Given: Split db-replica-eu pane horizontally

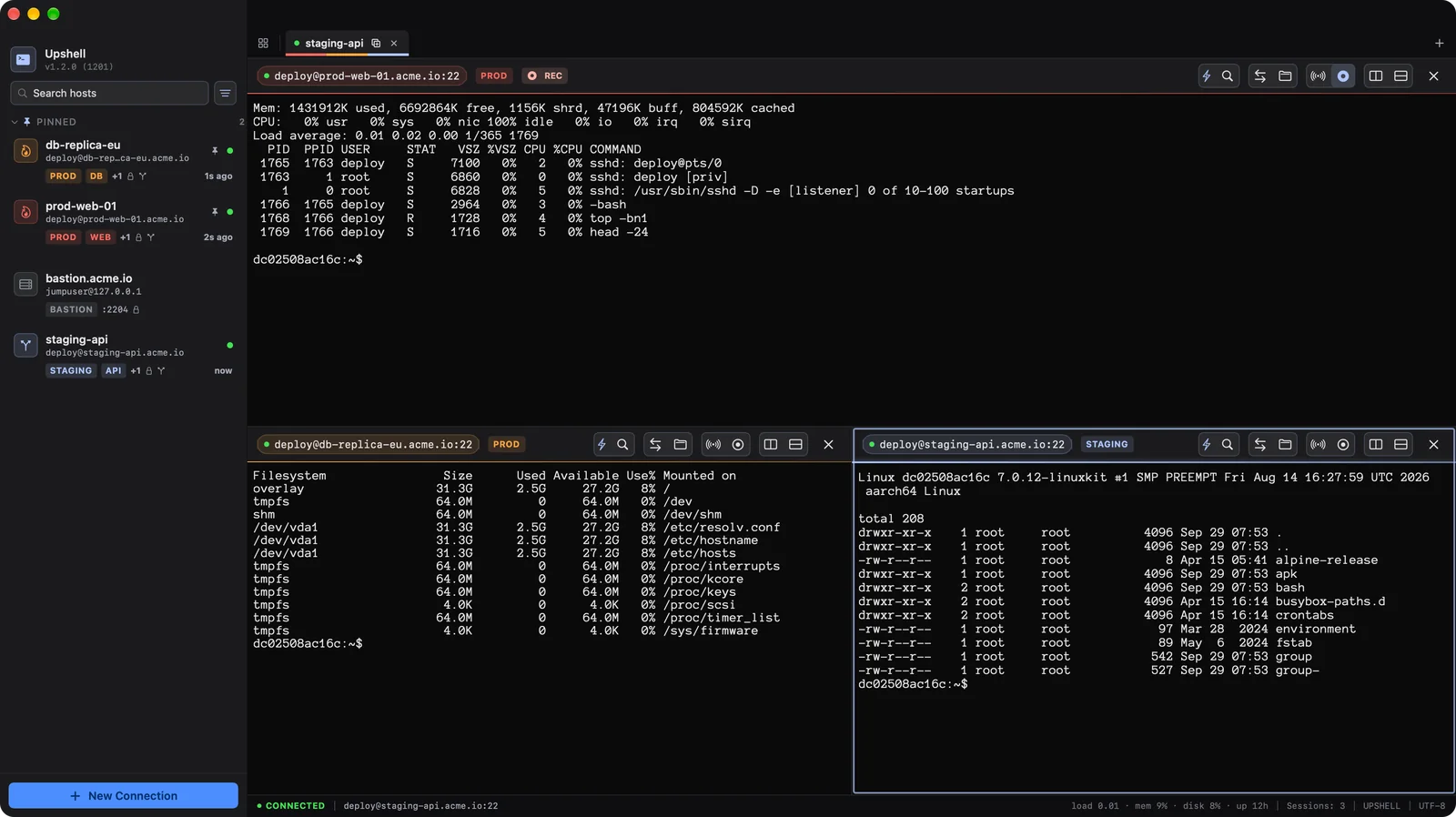Looking at the screenshot, I should pos(796,445).
